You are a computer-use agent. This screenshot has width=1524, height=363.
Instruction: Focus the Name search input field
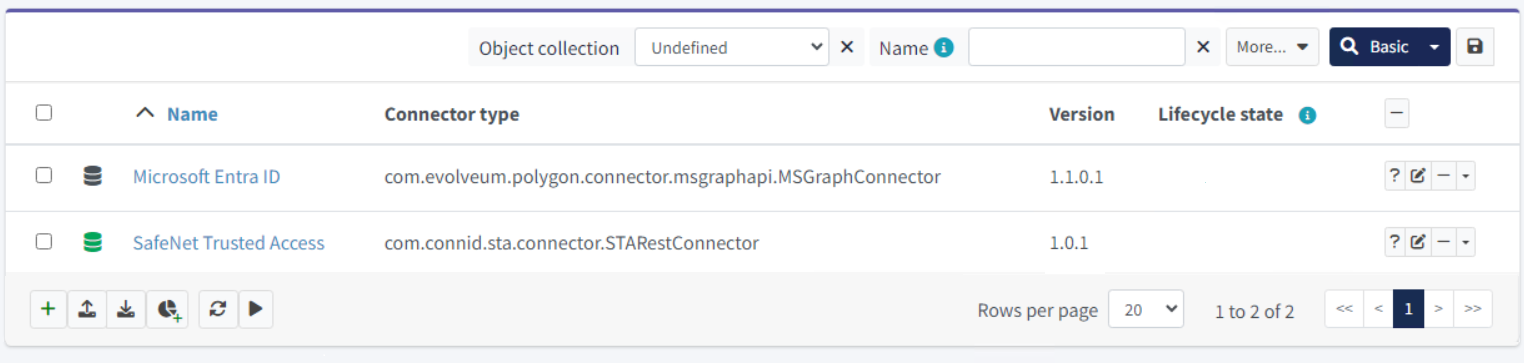point(1077,47)
